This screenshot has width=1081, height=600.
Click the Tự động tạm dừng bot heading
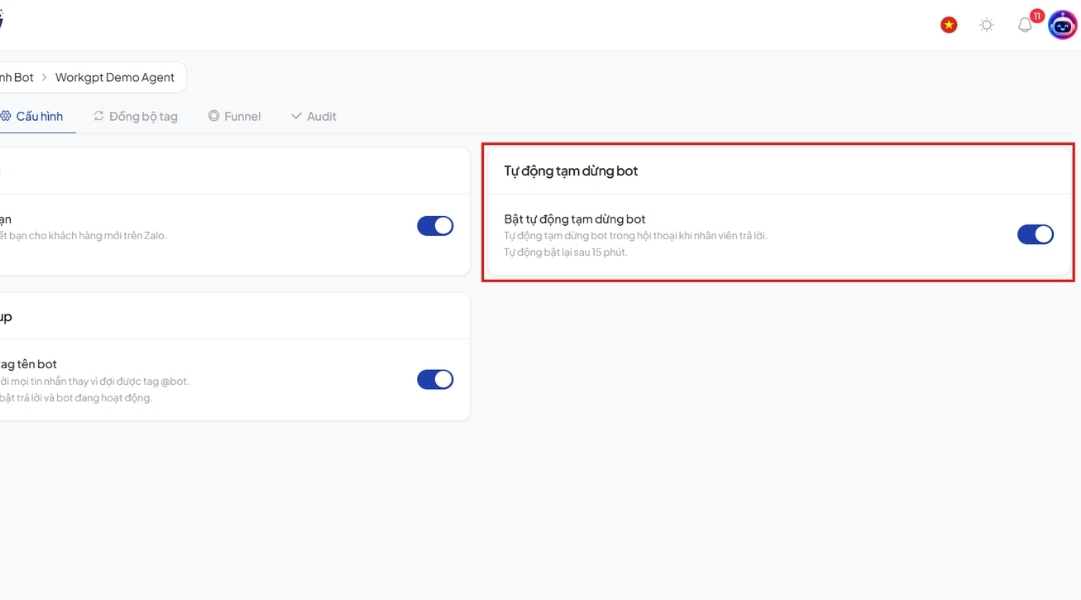click(571, 171)
